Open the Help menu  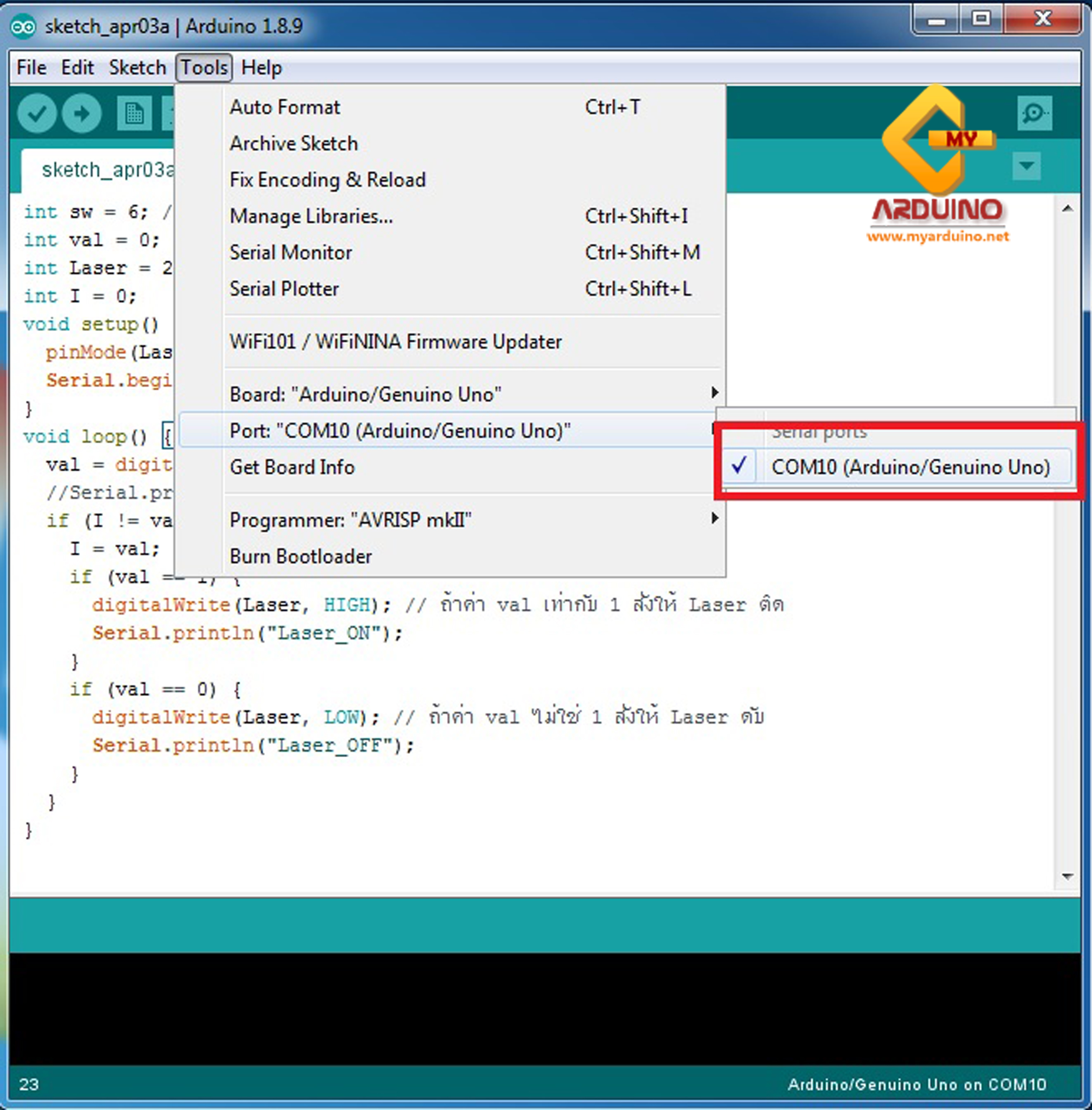(x=262, y=67)
